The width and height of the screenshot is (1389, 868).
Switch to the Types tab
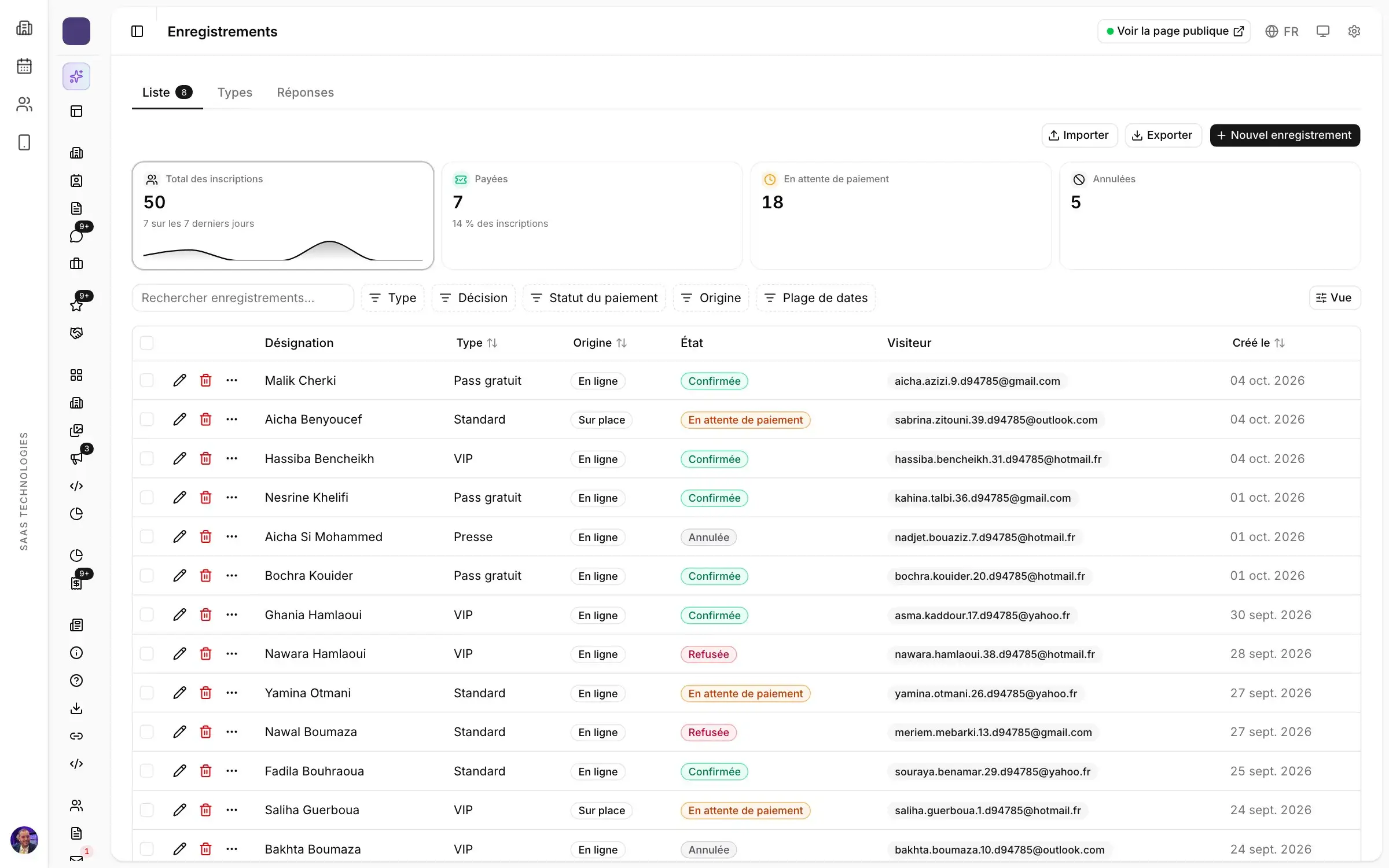235,93
